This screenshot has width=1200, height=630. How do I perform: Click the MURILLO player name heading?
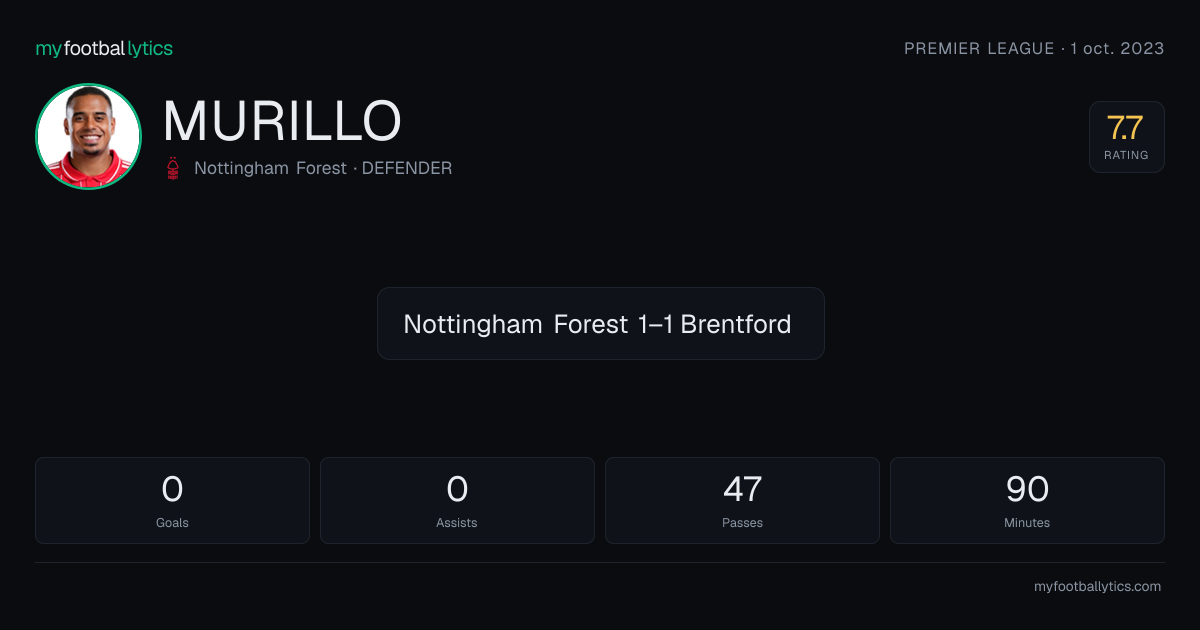tap(282, 121)
